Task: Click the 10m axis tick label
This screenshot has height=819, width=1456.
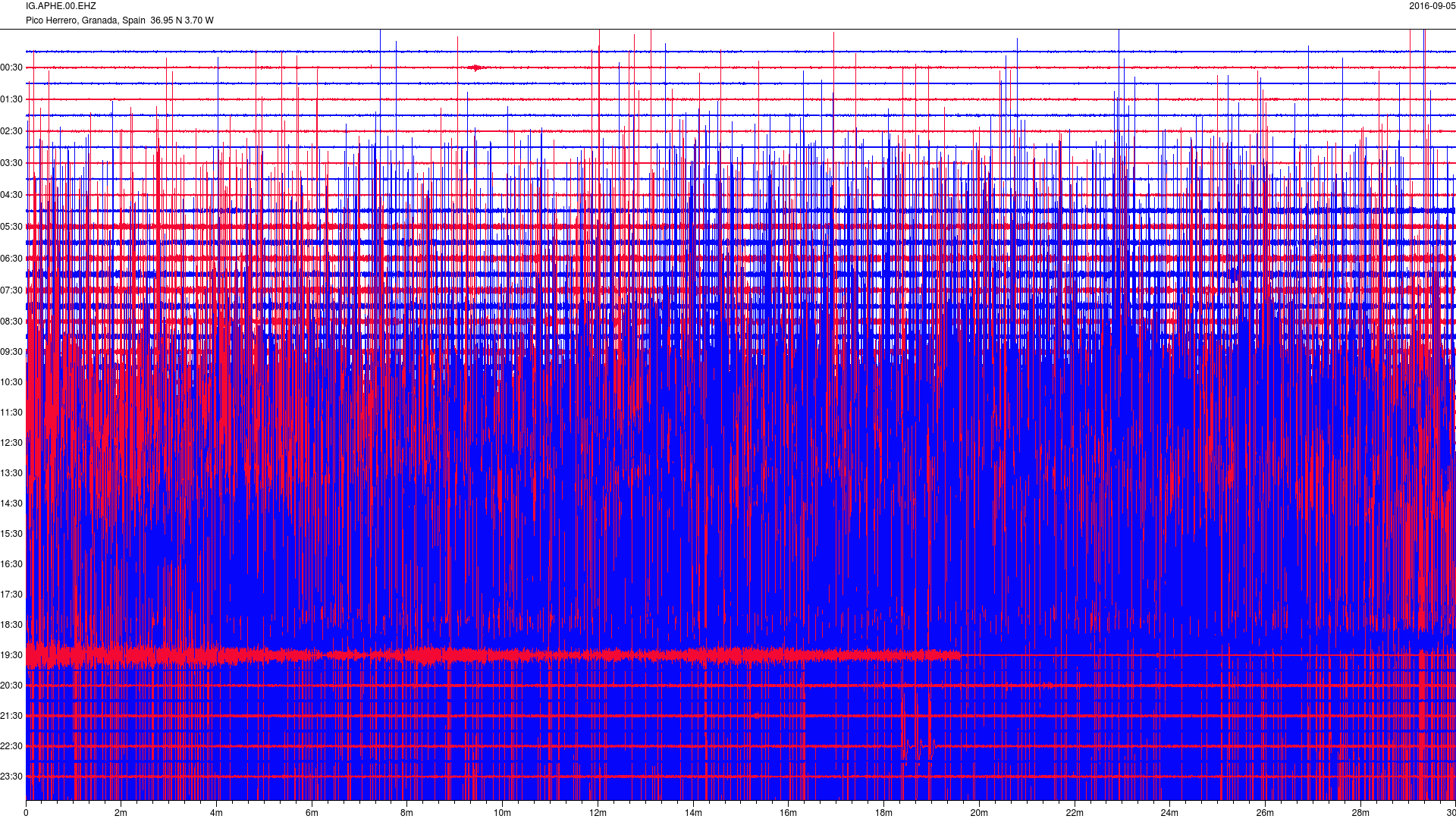Action: [x=502, y=813]
